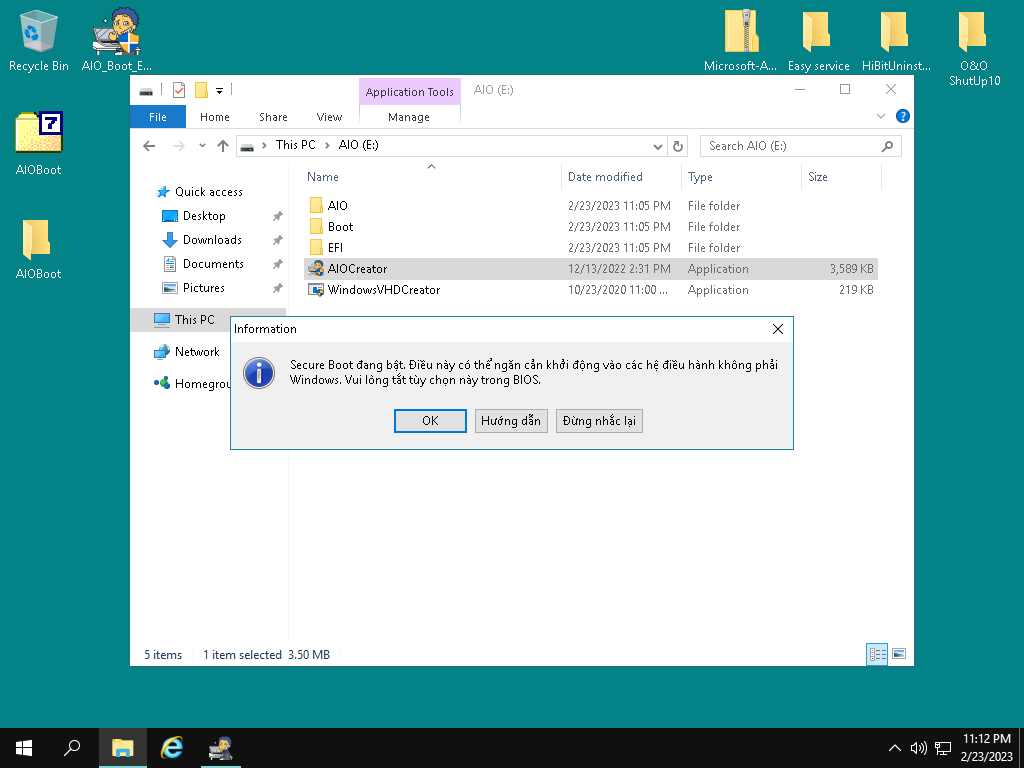Open the address bar history dropdown
The height and width of the screenshot is (768, 1024).
(657, 146)
